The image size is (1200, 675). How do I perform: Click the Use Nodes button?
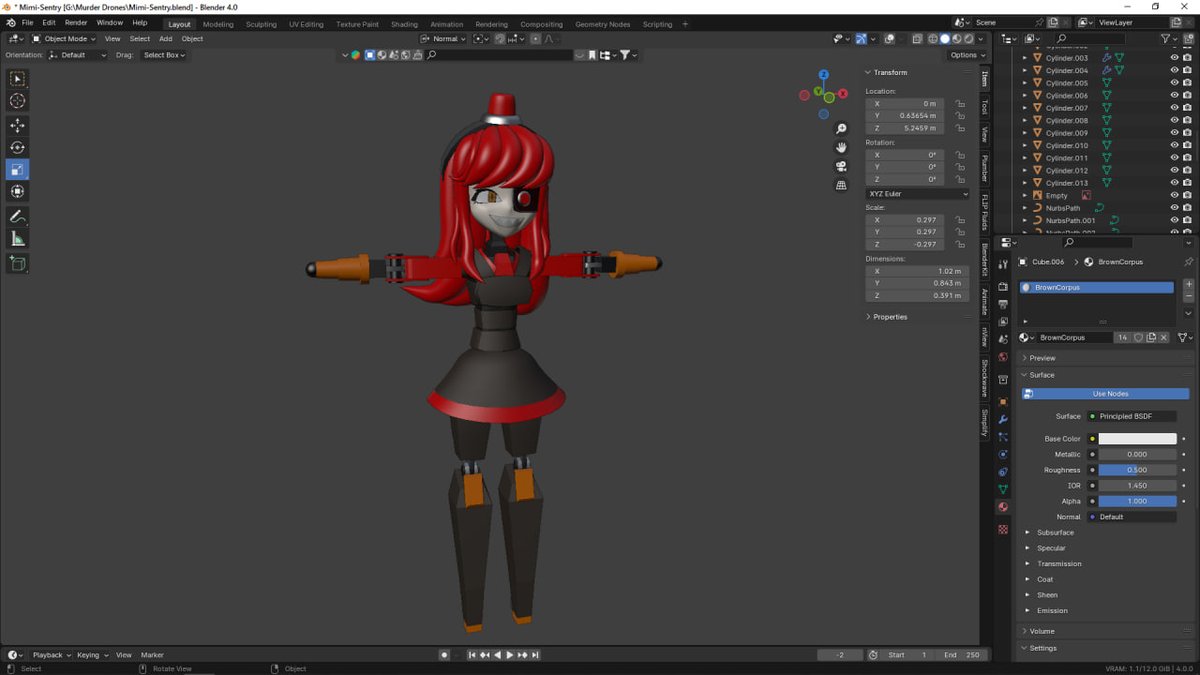pyautogui.click(x=1105, y=394)
